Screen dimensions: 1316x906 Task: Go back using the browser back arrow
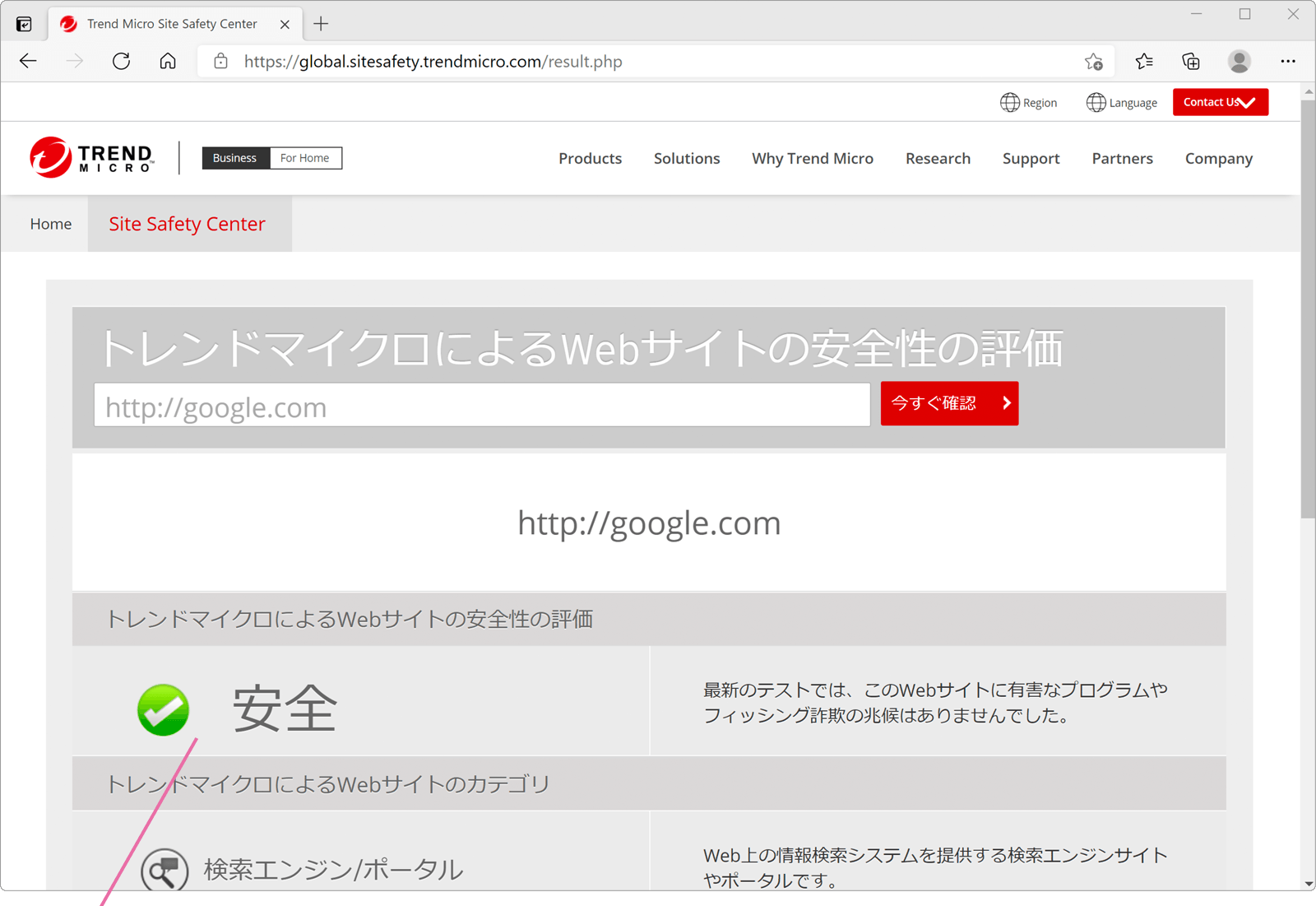pyautogui.click(x=28, y=62)
